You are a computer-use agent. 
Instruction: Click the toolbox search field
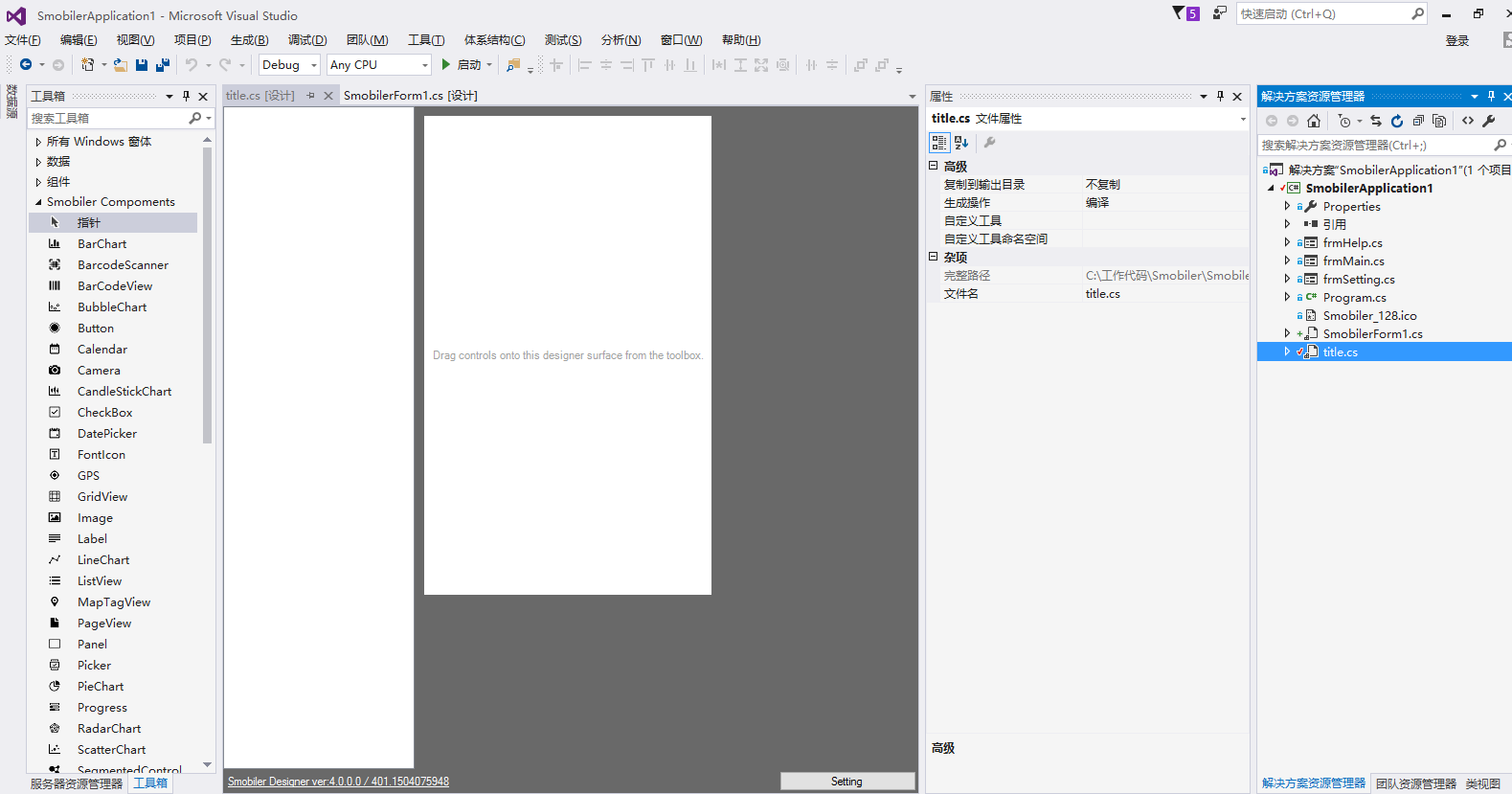[x=108, y=118]
